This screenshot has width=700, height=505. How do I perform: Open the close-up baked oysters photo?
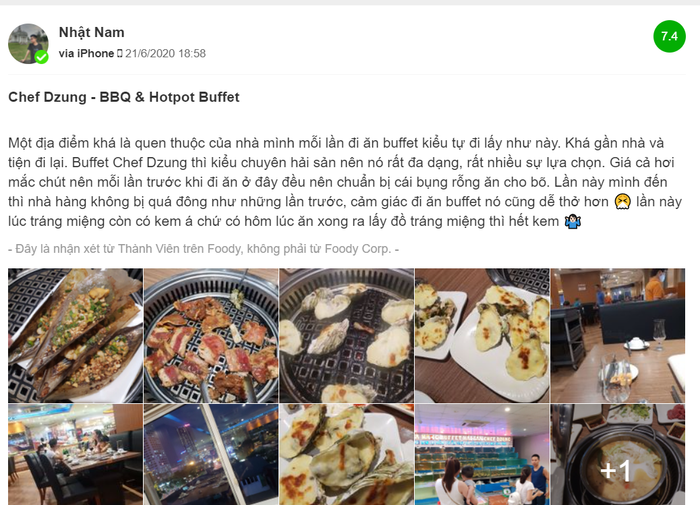coord(347,455)
